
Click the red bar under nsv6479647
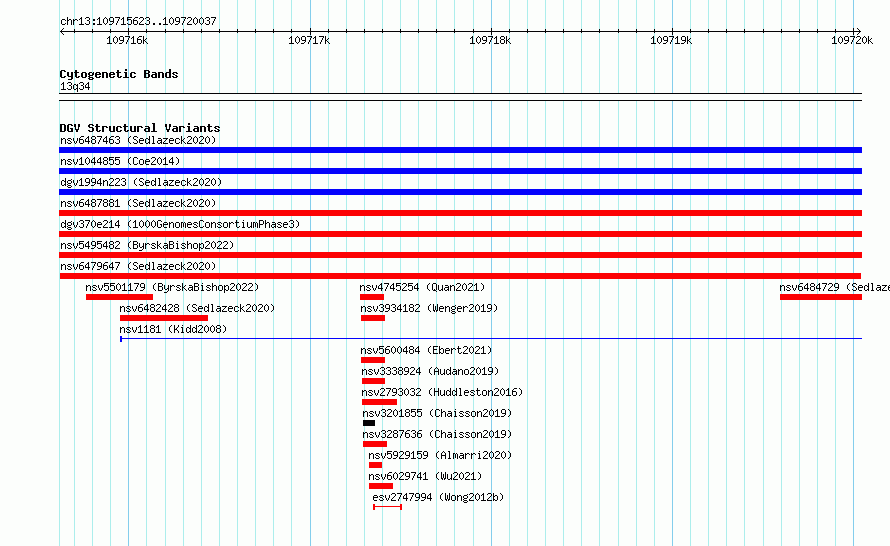tap(460, 276)
